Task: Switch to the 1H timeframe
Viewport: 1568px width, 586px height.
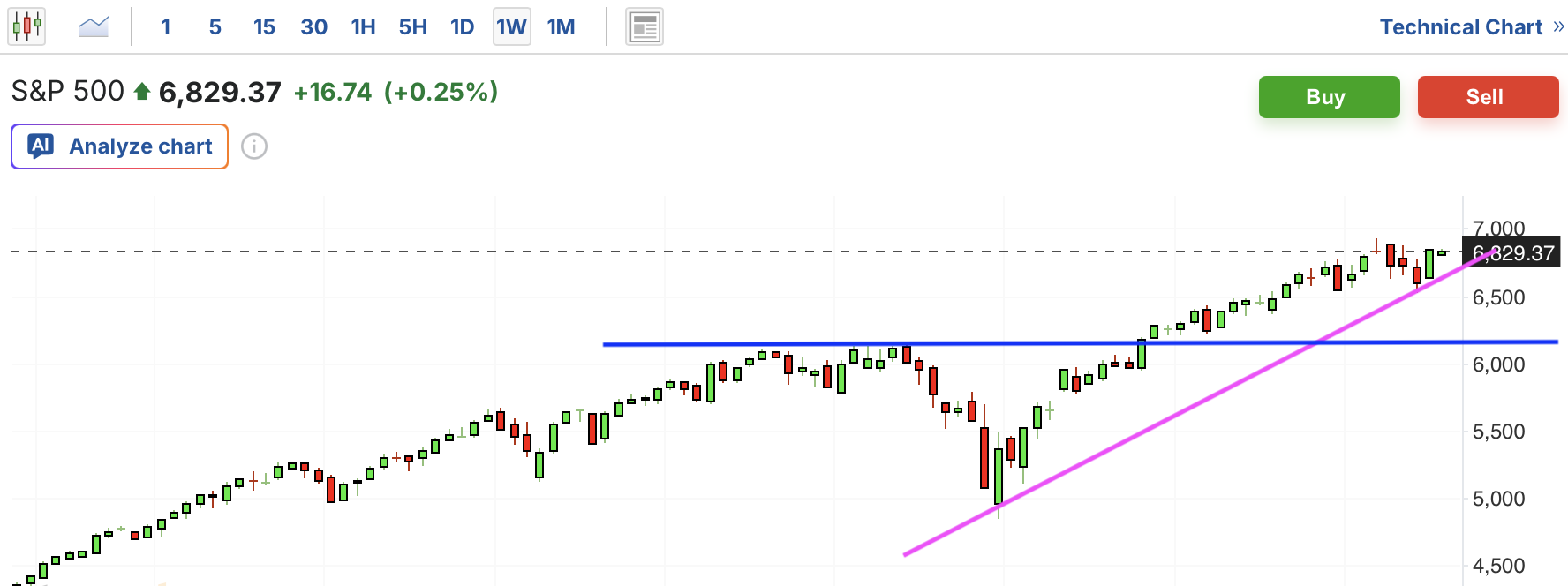Action: 363,27
